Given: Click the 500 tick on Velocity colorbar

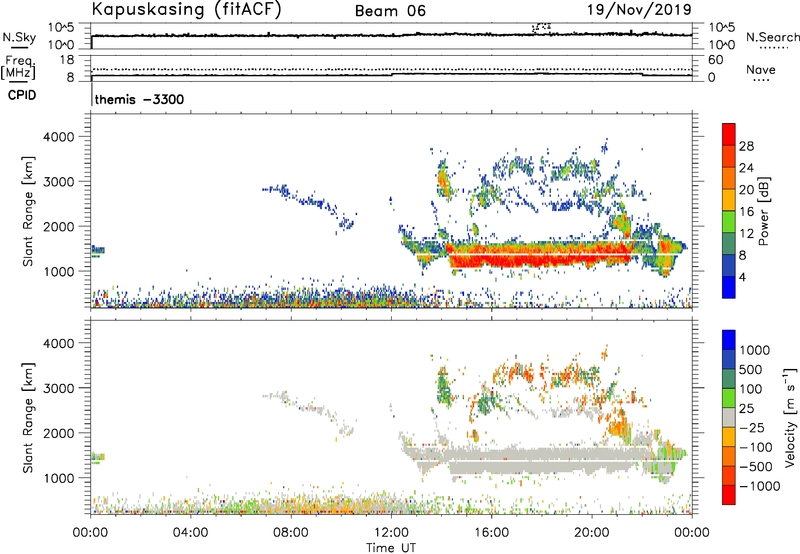Looking at the screenshot, I should [x=751, y=370].
